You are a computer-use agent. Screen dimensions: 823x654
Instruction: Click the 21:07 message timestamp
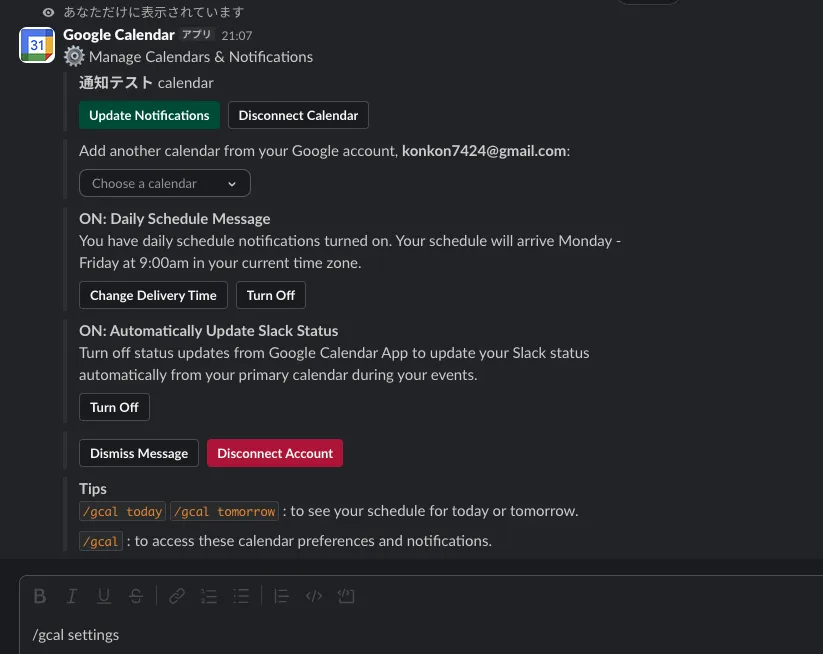coord(237,36)
